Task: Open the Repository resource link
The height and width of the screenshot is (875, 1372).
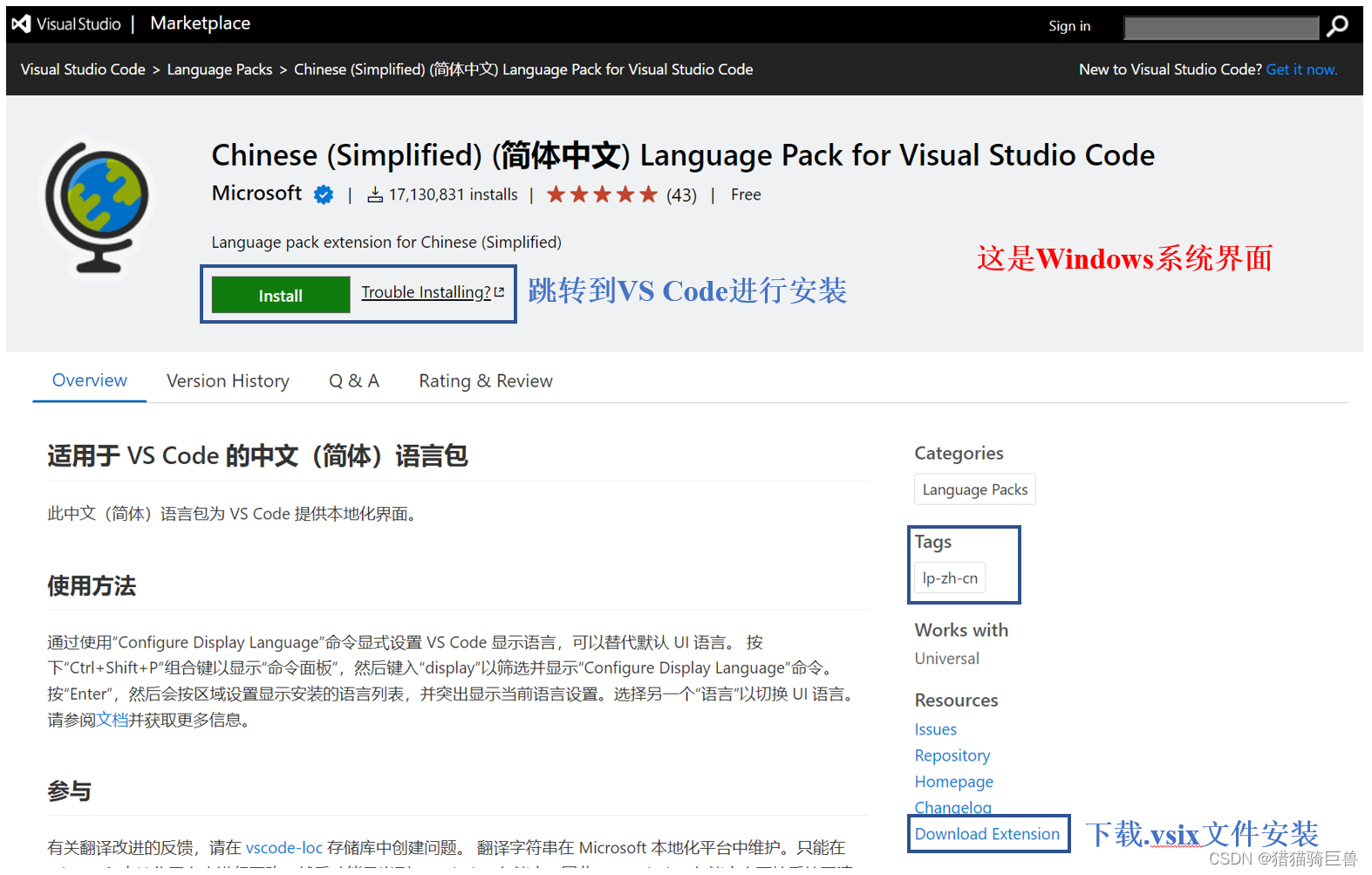Action: tap(952, 755)
